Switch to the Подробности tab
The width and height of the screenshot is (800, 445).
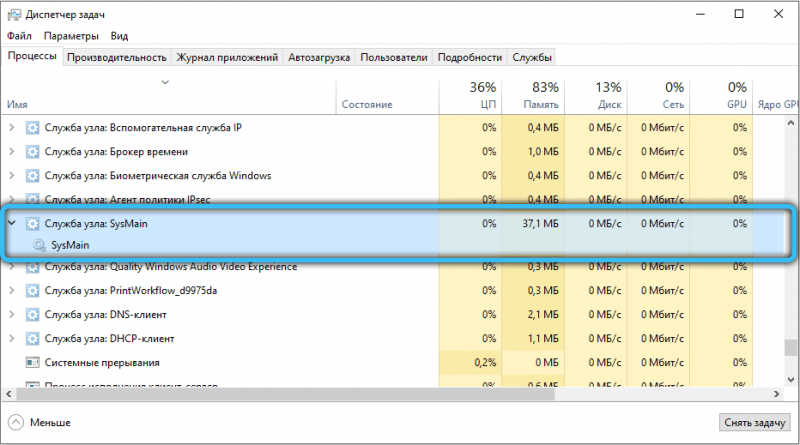tap(470, 57)
